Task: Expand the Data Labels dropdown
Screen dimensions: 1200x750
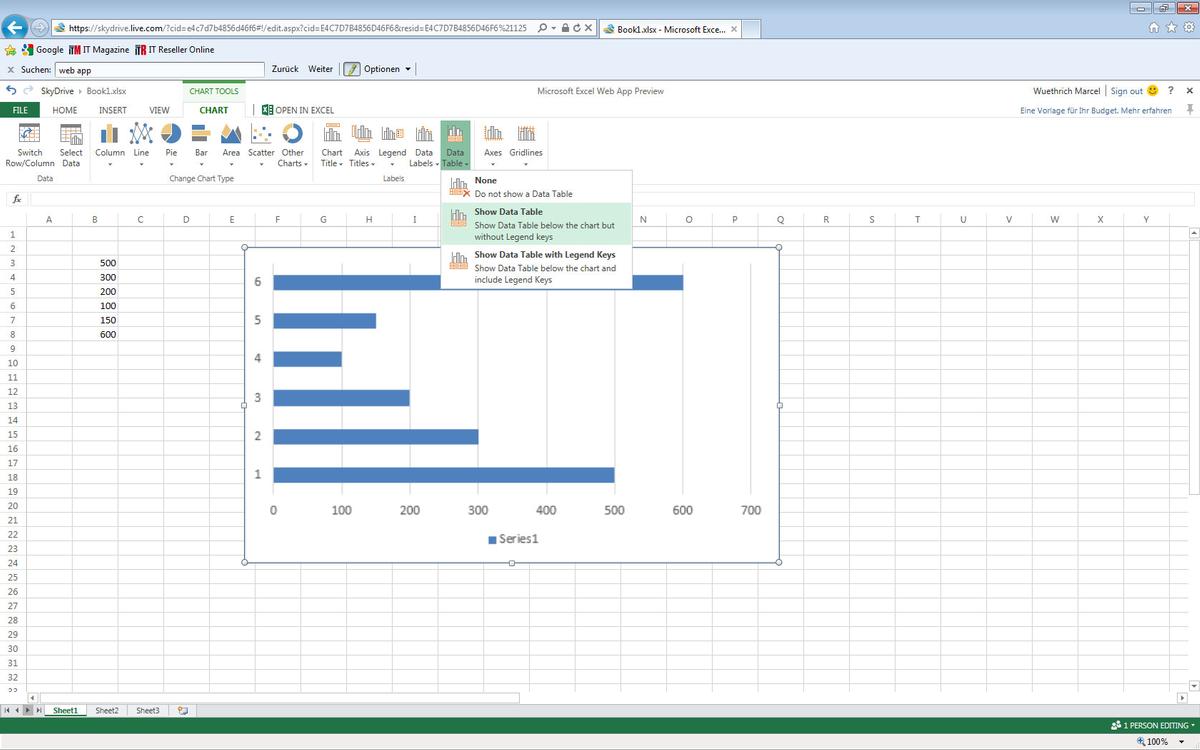Action: 424,145
